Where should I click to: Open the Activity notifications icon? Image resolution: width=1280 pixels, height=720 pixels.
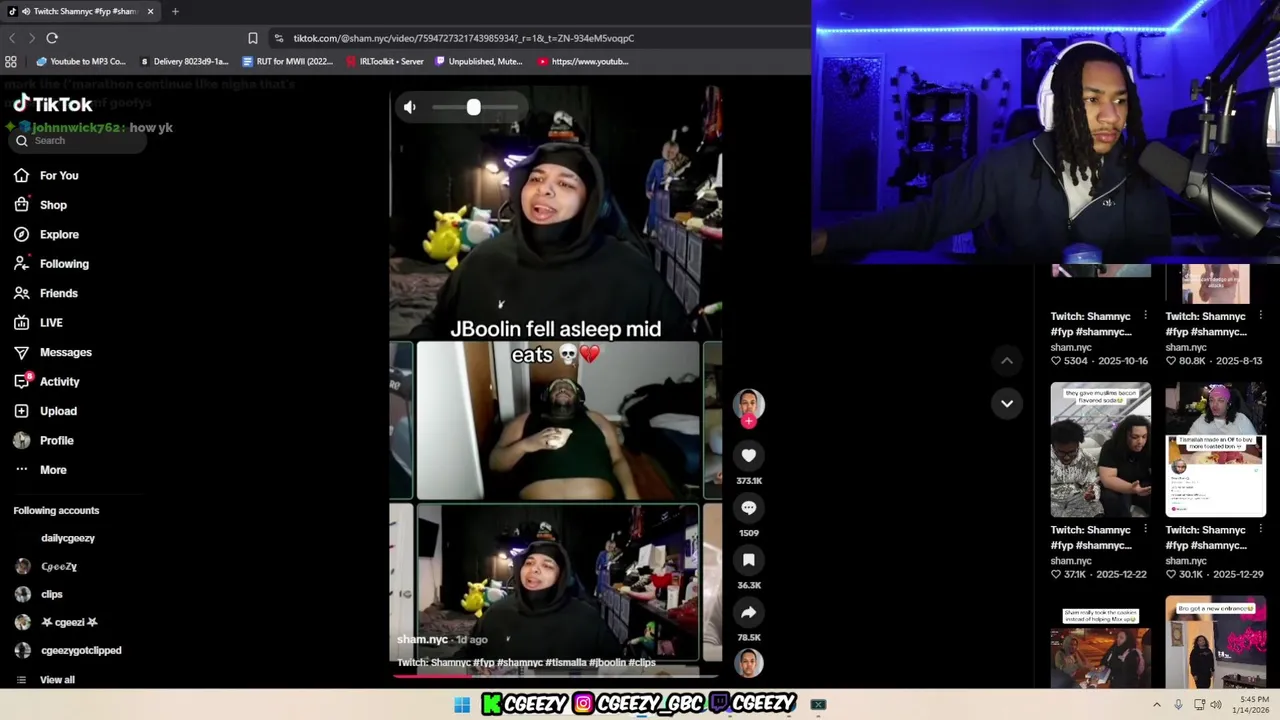[22, 382]
